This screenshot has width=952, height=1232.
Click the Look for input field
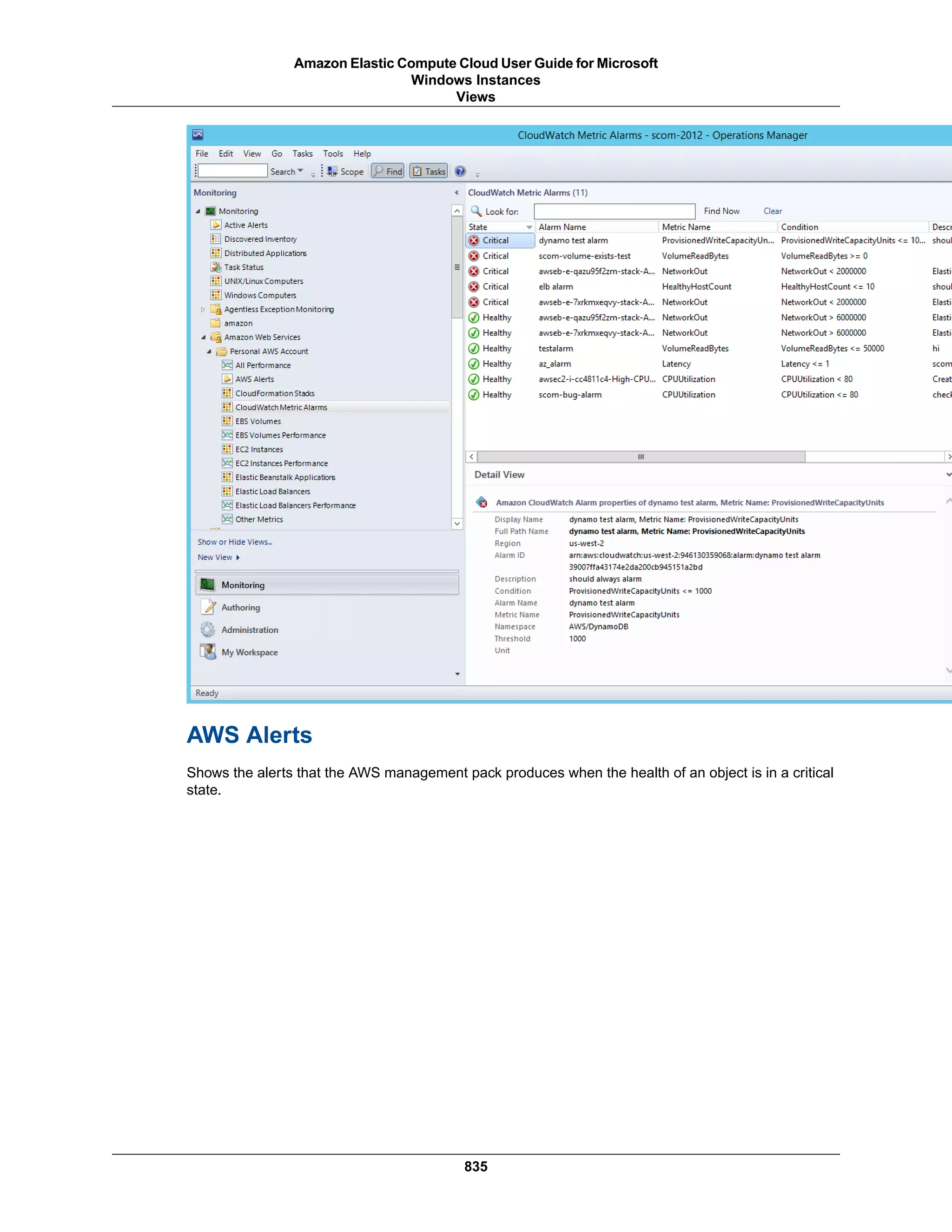(614, 211)
